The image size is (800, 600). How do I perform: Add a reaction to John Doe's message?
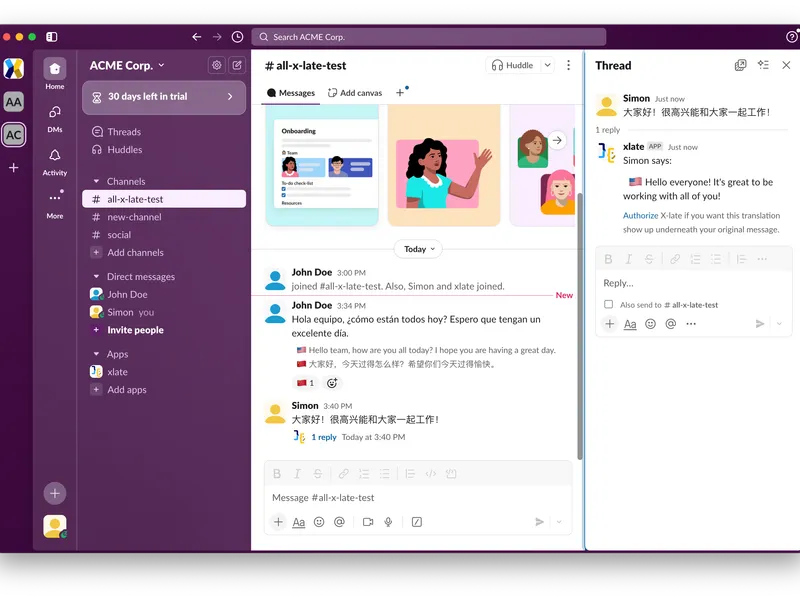click(332, 383)
